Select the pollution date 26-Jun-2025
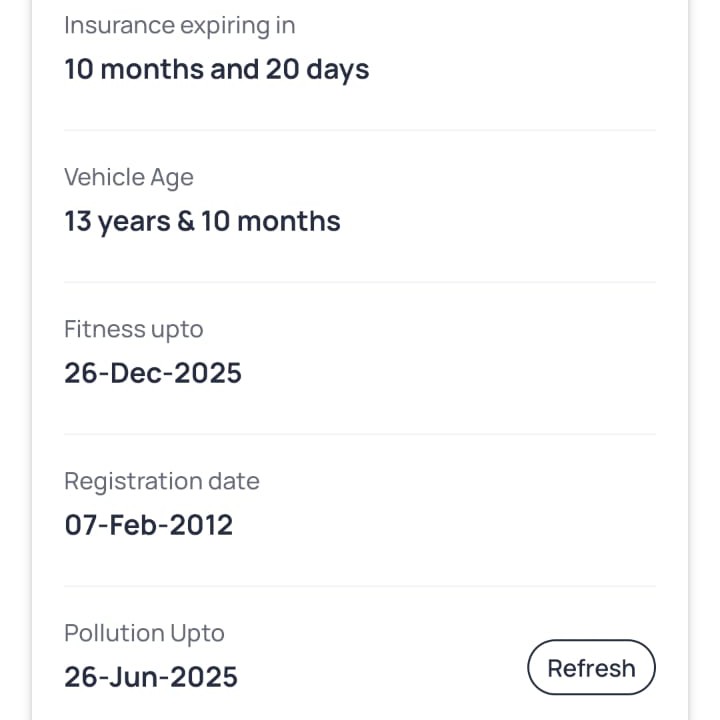720x720 pixels. click(151, 678)
